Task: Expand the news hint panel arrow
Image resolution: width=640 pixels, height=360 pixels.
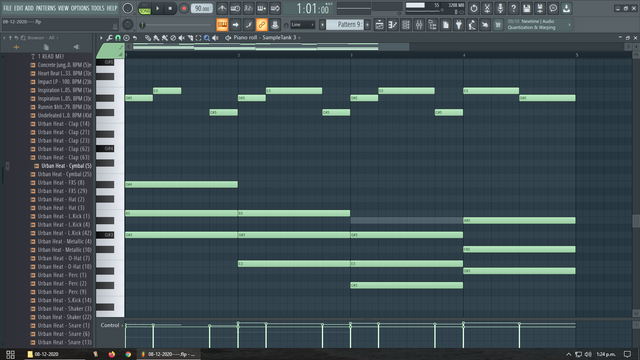Action: (569, 24)
